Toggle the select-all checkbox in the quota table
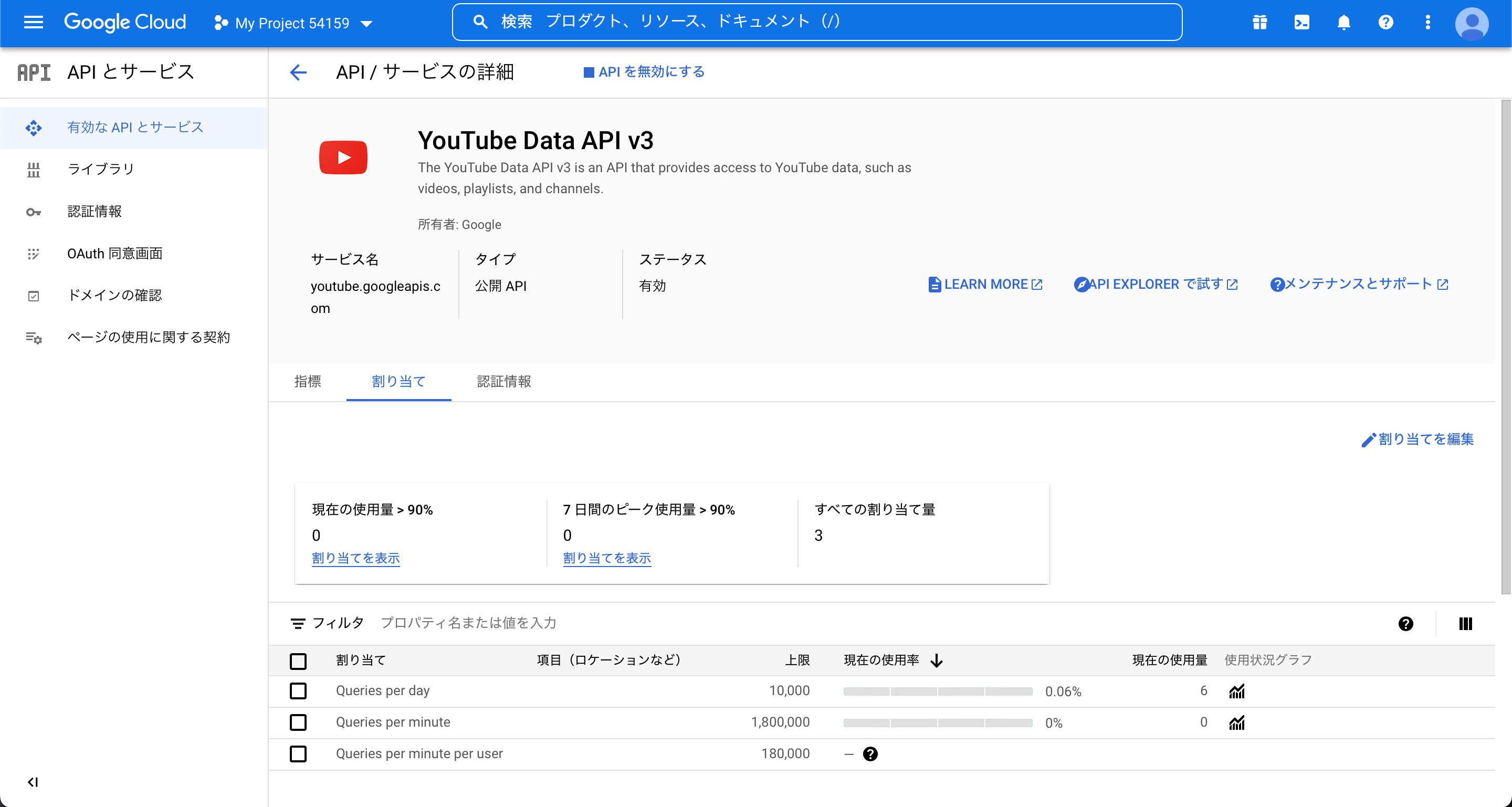Screen dimensions: 1512x807 pos(299,661)
